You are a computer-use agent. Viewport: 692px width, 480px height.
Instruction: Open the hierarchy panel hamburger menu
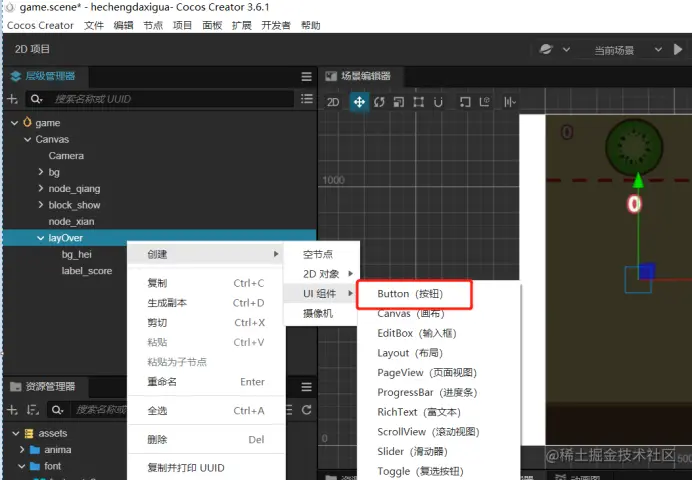point(306,77)
